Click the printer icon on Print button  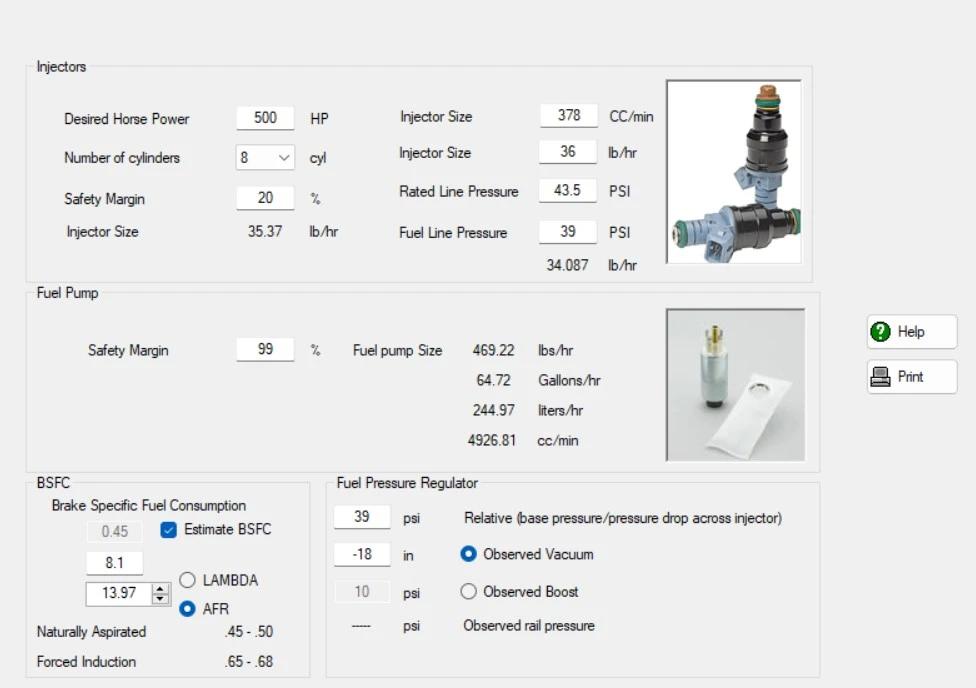pos(880,377)
